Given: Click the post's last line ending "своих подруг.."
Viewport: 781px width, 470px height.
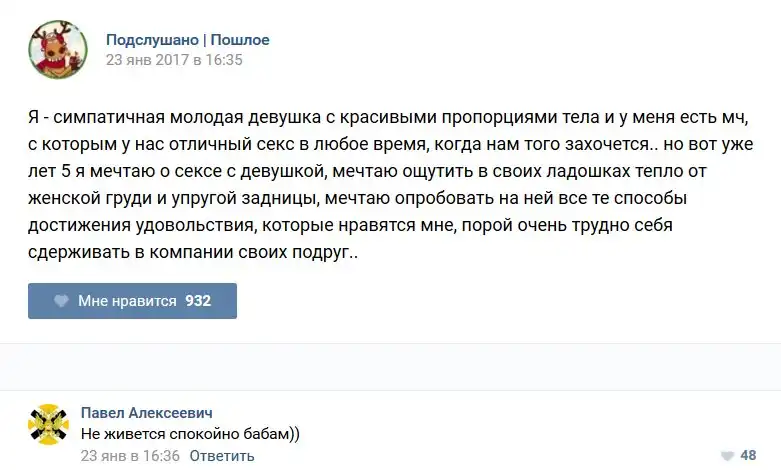Looking at the screenshot, I should coord(193,253).
